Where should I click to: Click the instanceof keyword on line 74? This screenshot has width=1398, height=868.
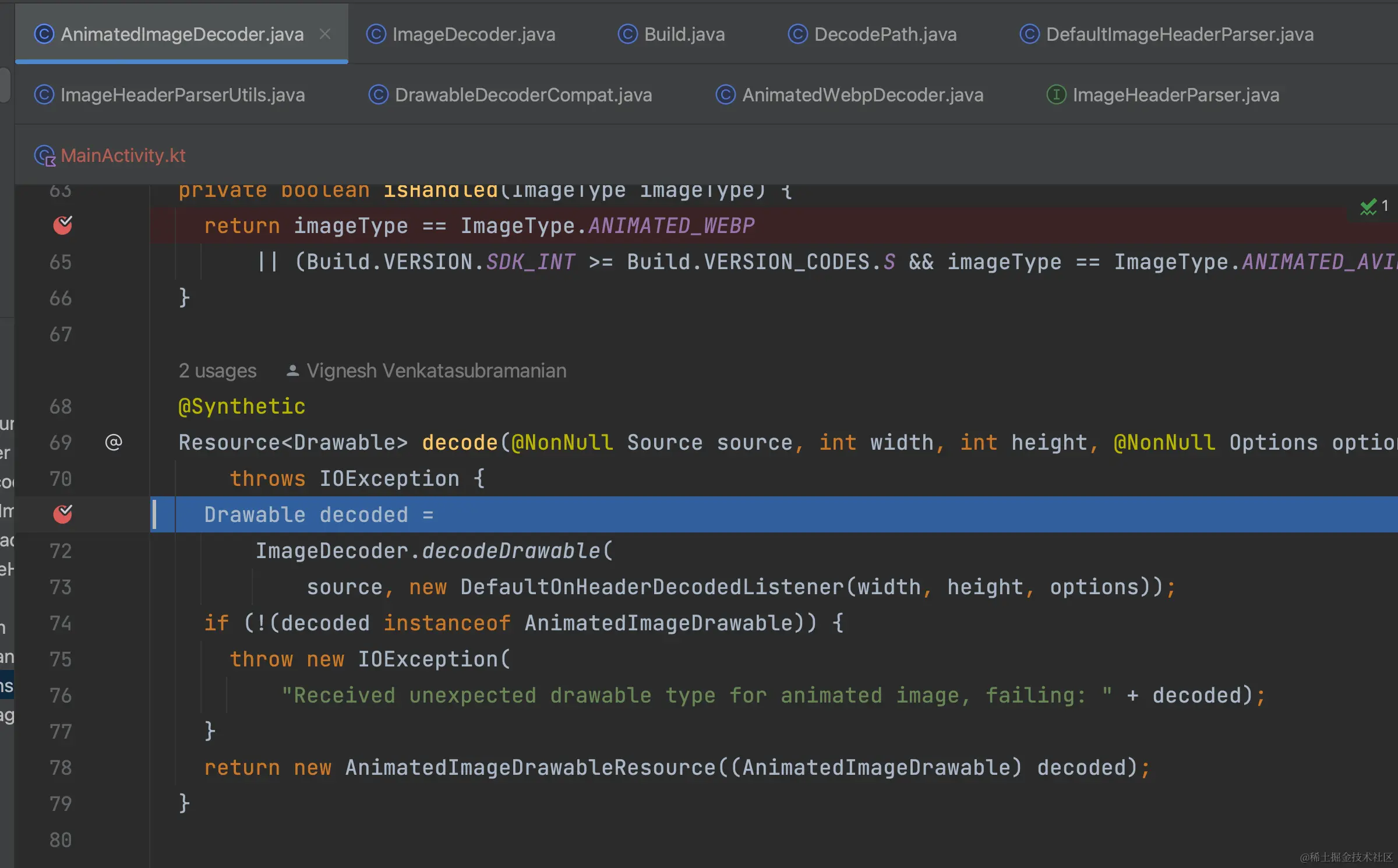click(x=447, y=623)
